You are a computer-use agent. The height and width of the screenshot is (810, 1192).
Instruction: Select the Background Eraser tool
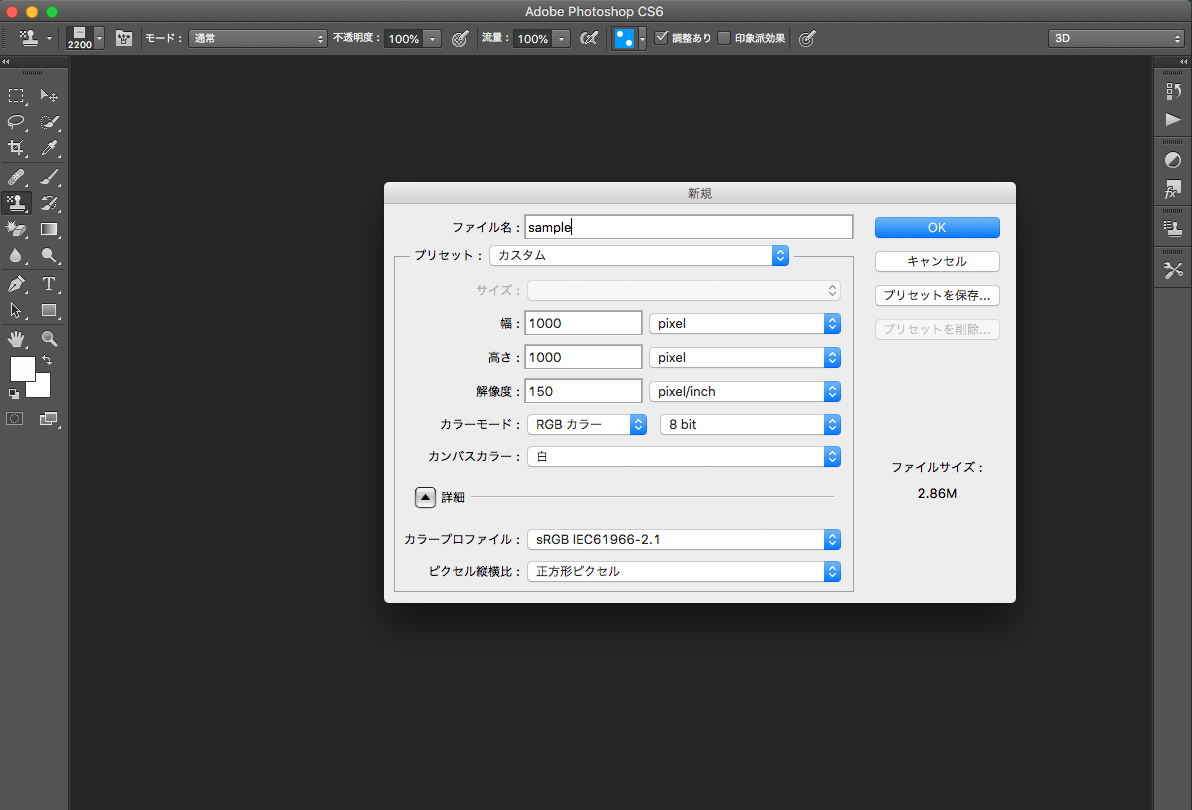16,229
